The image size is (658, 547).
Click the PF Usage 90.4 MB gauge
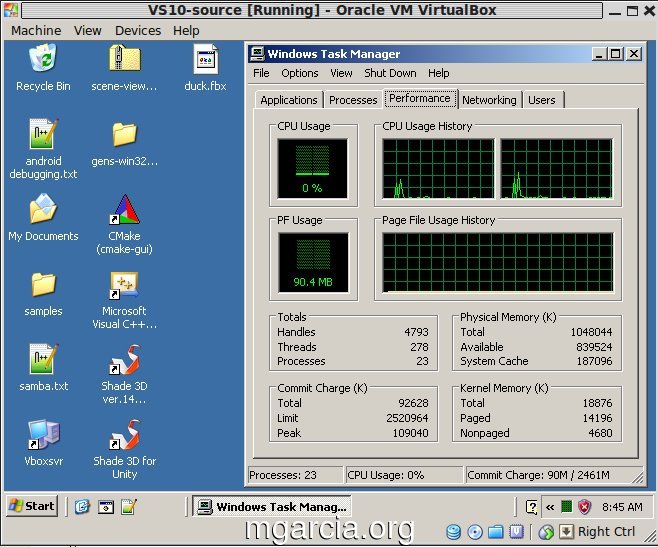313,262
